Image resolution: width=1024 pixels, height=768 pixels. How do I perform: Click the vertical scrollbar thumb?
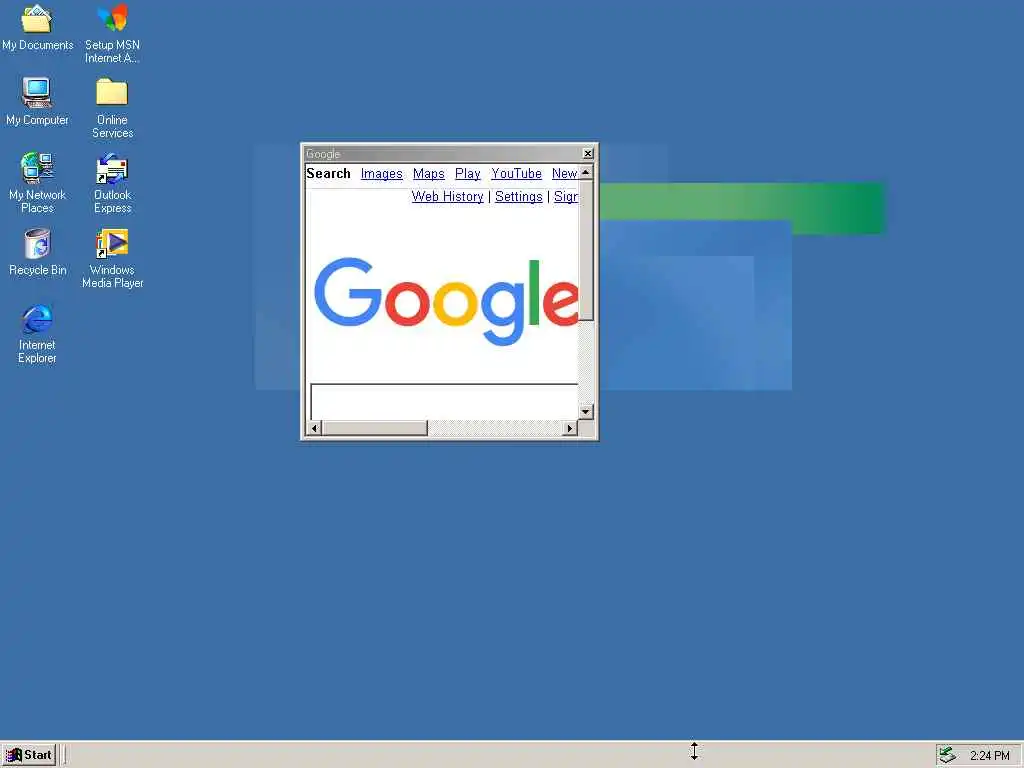[586, 250]
